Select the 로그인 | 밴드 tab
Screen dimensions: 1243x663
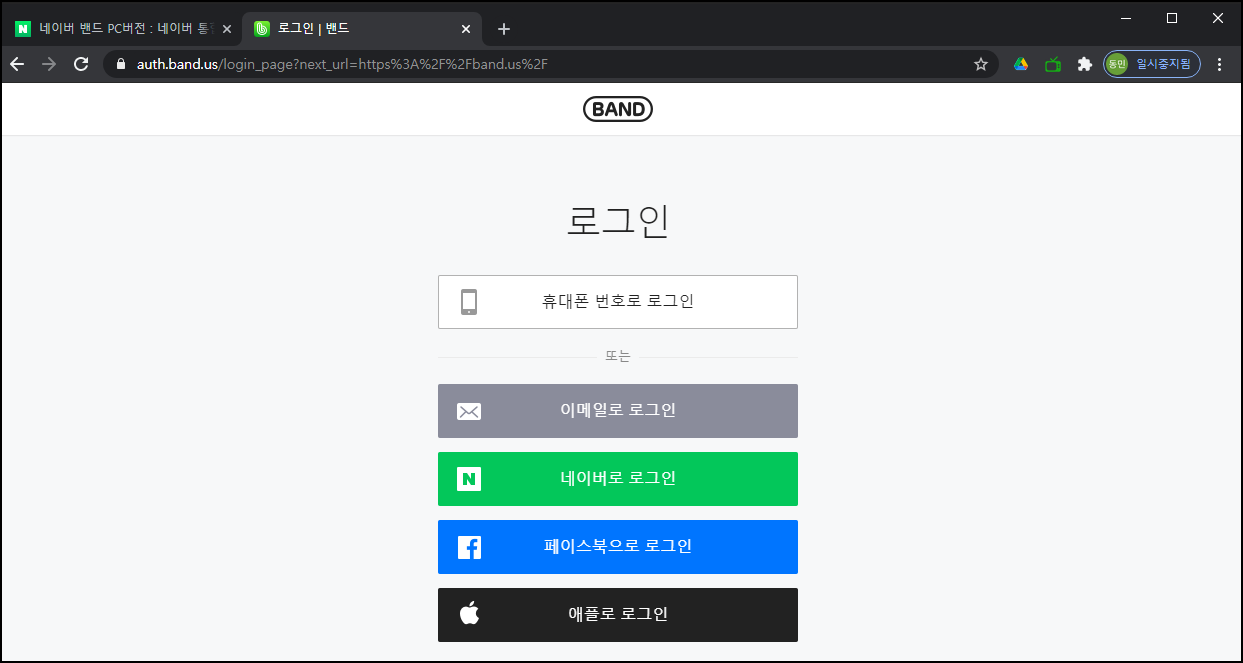pos(363,29)
